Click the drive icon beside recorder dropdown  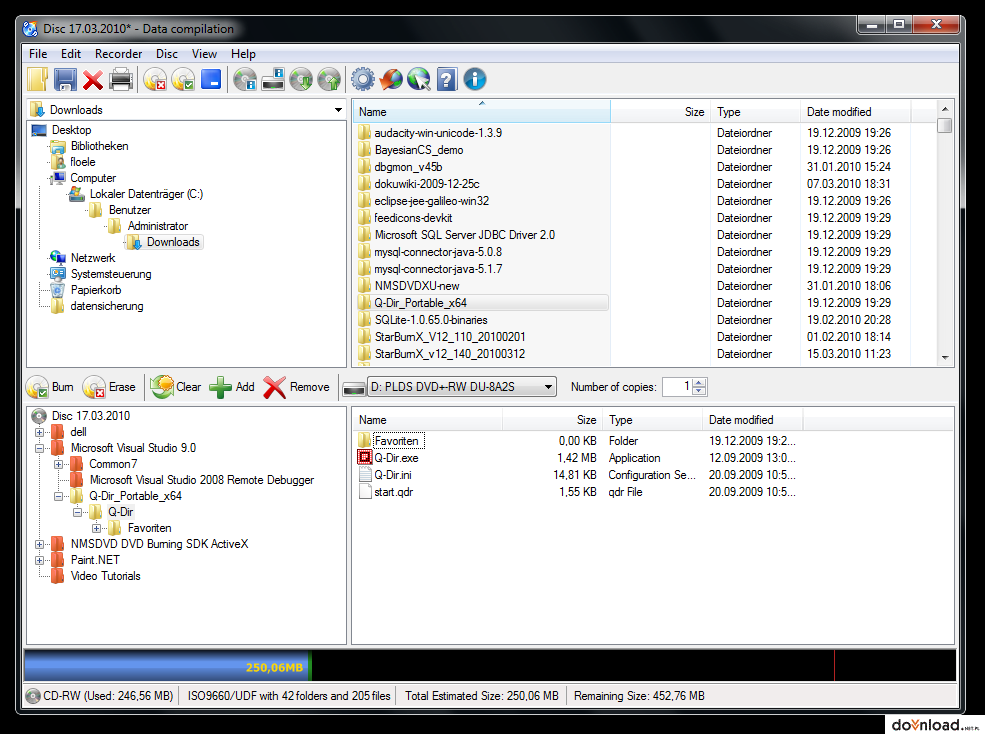tap(354, 388)
